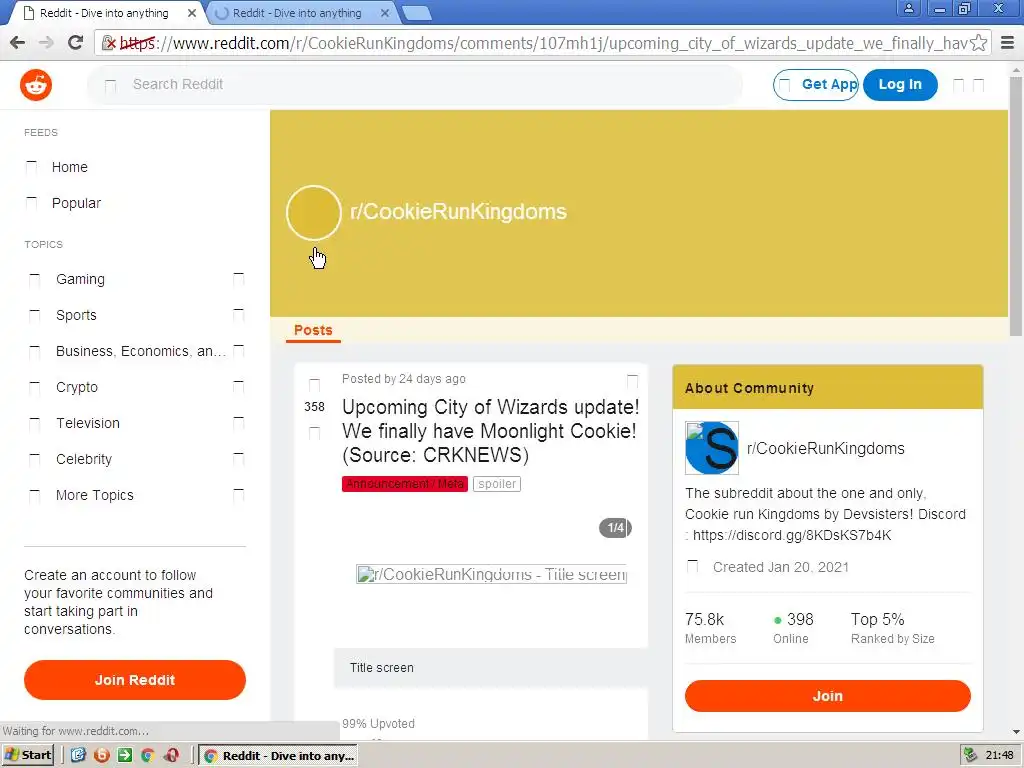This screenshot has height=768, width=1024.
Task: Downvote the Moonlight Cookie post
Action: pos(314,433)
